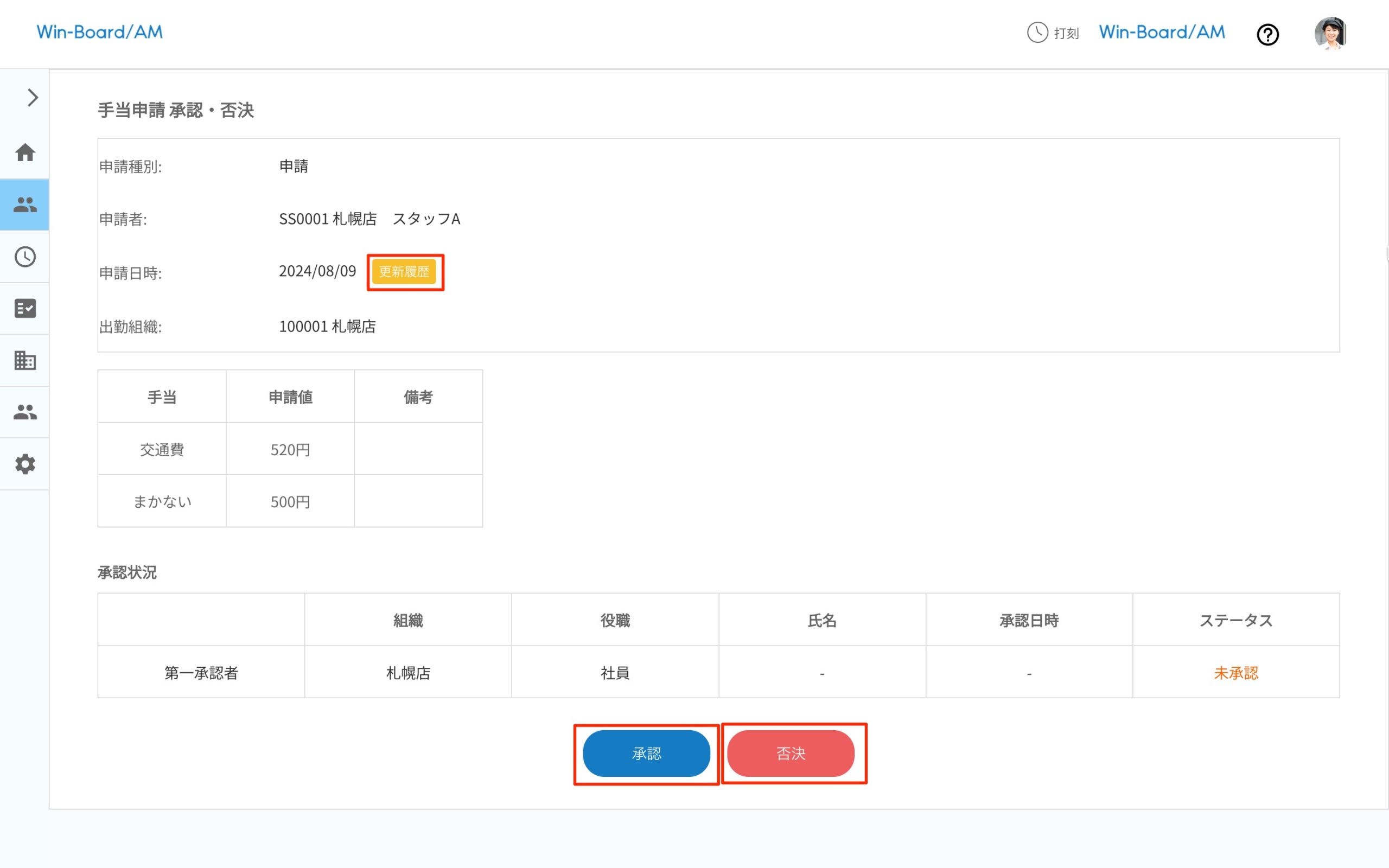Open the help question mark icon
The image size is (1389, 868).
(x=1267, y=34)
